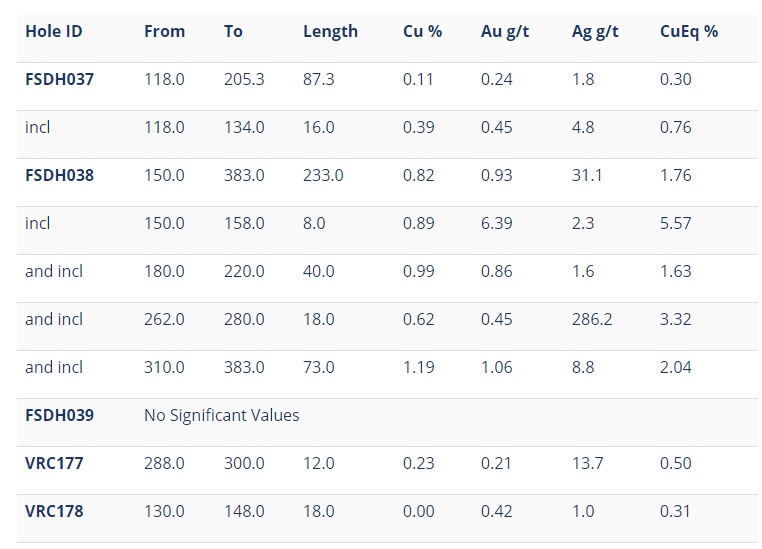Image resolution: width=762 pixels, height=549 pixels.
Task: Select the 1.19 copper percent value
Action: pos(418,367)
